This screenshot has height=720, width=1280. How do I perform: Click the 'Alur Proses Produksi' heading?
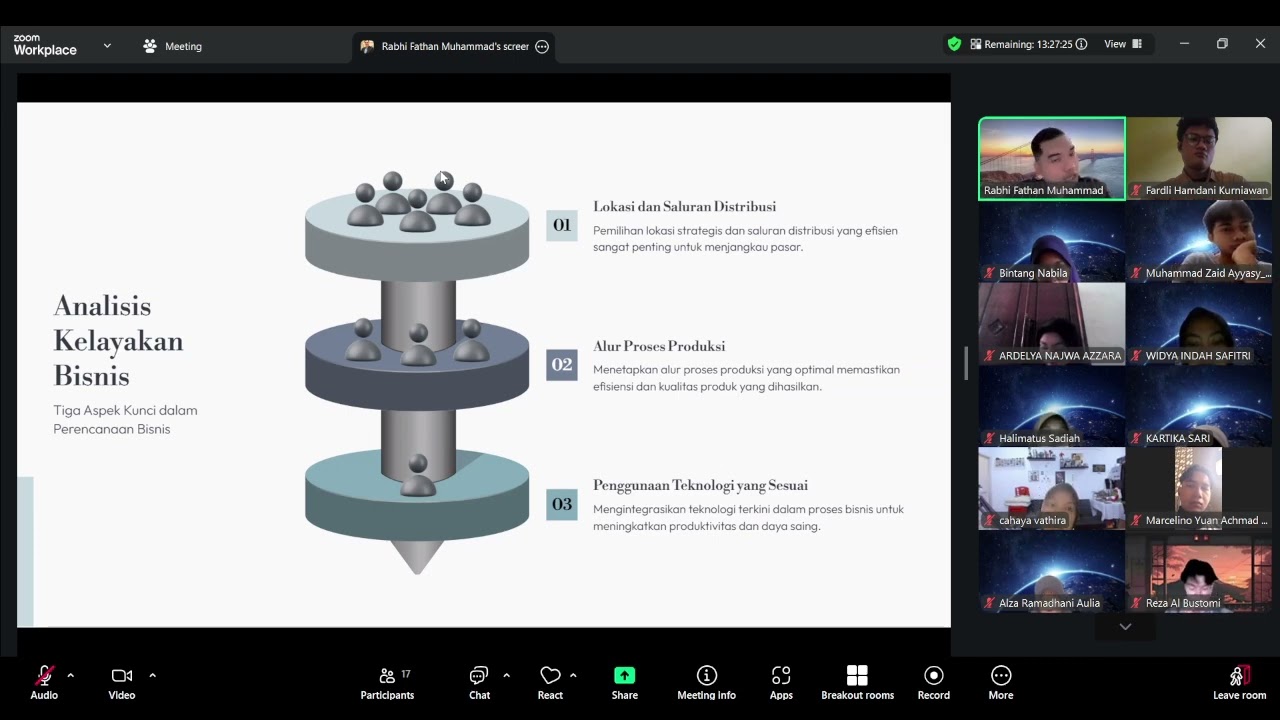coord(659,346)
